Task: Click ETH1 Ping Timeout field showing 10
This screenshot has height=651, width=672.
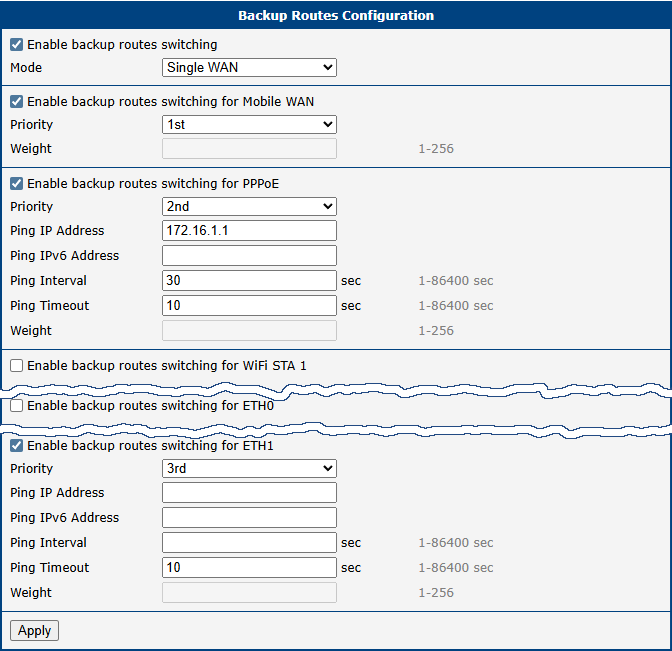Action: pyautogui.click(x=249, y=567)
